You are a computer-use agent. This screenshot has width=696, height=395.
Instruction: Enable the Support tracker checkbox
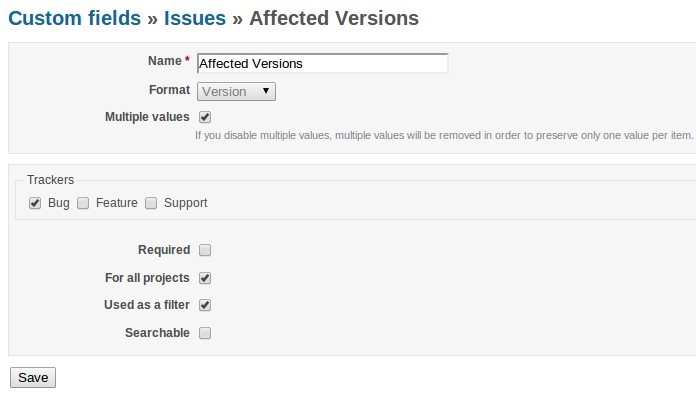tap(151, 203)
